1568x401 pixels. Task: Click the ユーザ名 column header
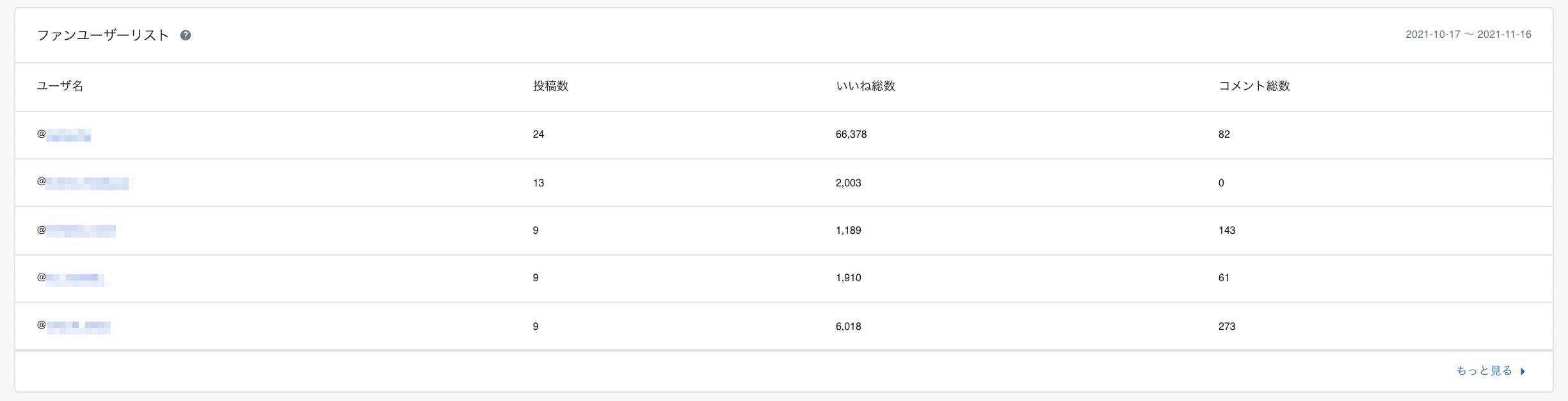(60, 86)
